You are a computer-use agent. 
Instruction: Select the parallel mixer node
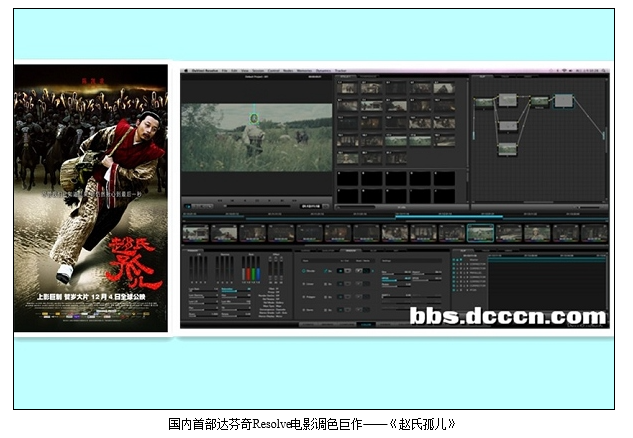539,101
